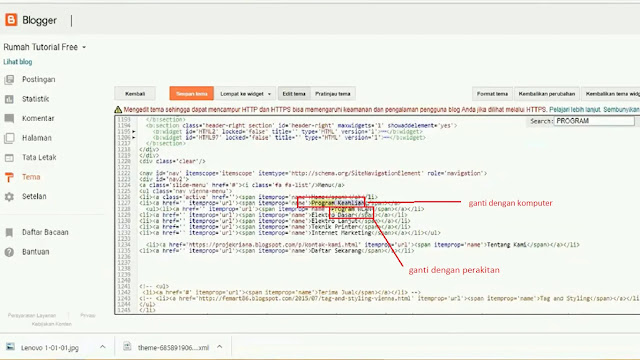Viewport: 640px width, 360px height.
Task: Open options chevron for Lenovo 1-01-01.jpg download
Action: click(102, 347)
